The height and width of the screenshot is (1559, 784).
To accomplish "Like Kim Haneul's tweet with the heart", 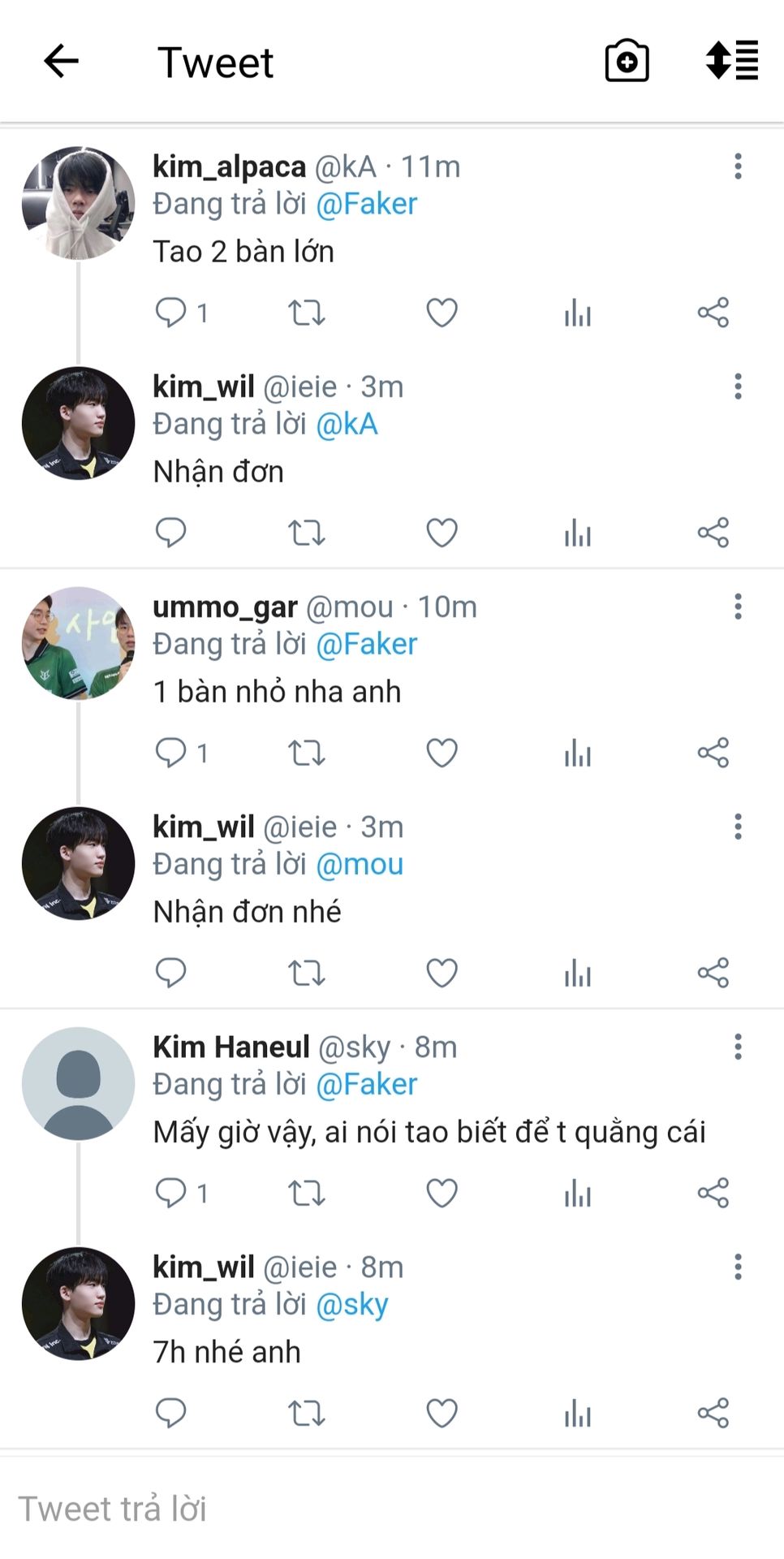I will [x=442, y=1193].
